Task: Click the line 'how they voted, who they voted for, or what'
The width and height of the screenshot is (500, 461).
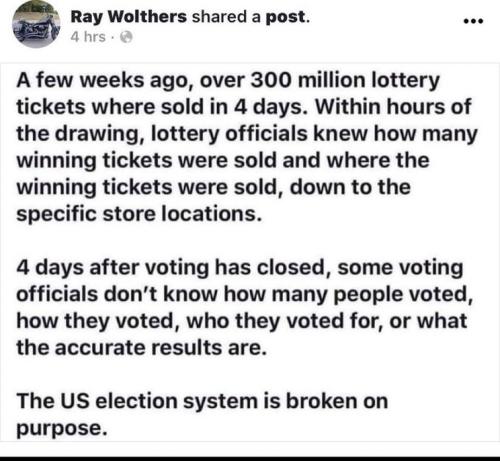Action: (x=242, y=321)
